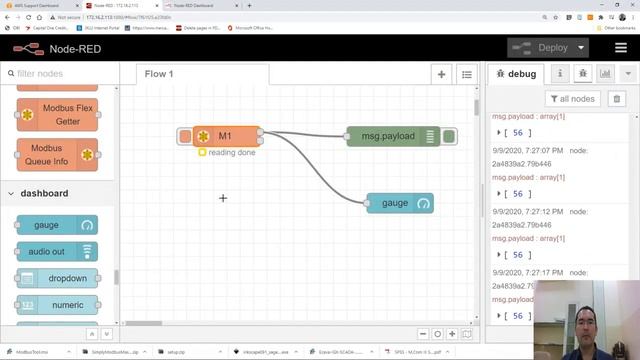The height and width of the screenshot is (360, 640).
Task: Click the Deploy button
Action: pyautogui.click(x=541, y=48)
